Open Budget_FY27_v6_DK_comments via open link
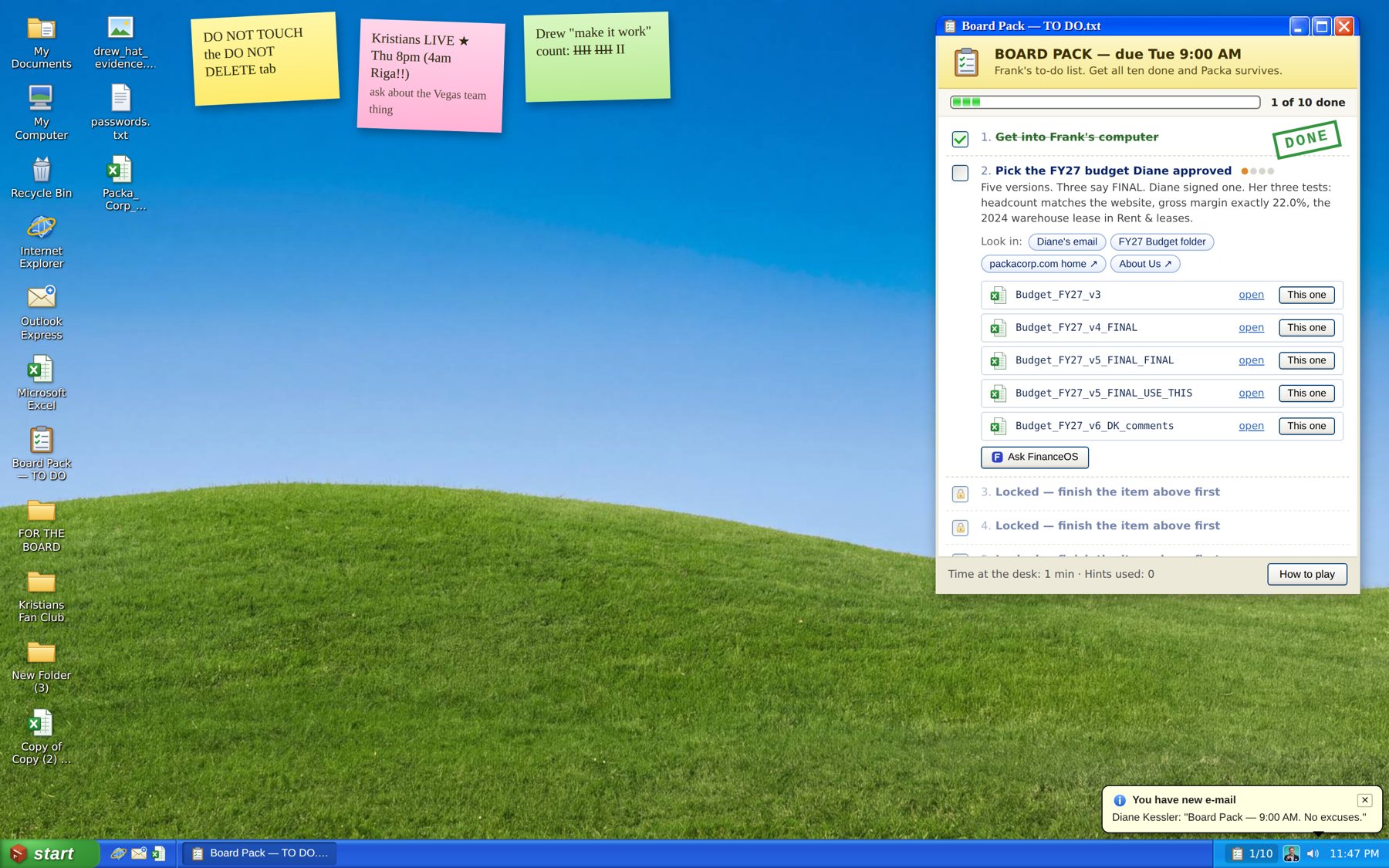 tap(1251, 426)
